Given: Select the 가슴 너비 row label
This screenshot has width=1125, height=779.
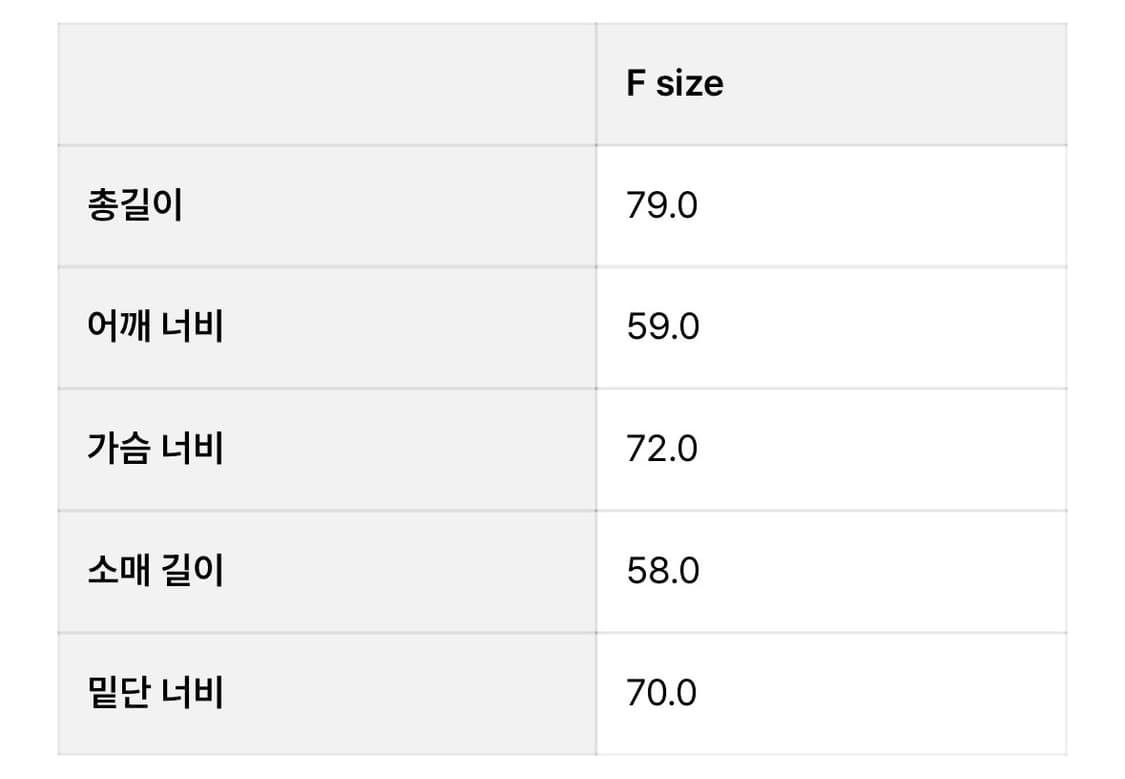Looking at the screenshot, I should 155,449.
